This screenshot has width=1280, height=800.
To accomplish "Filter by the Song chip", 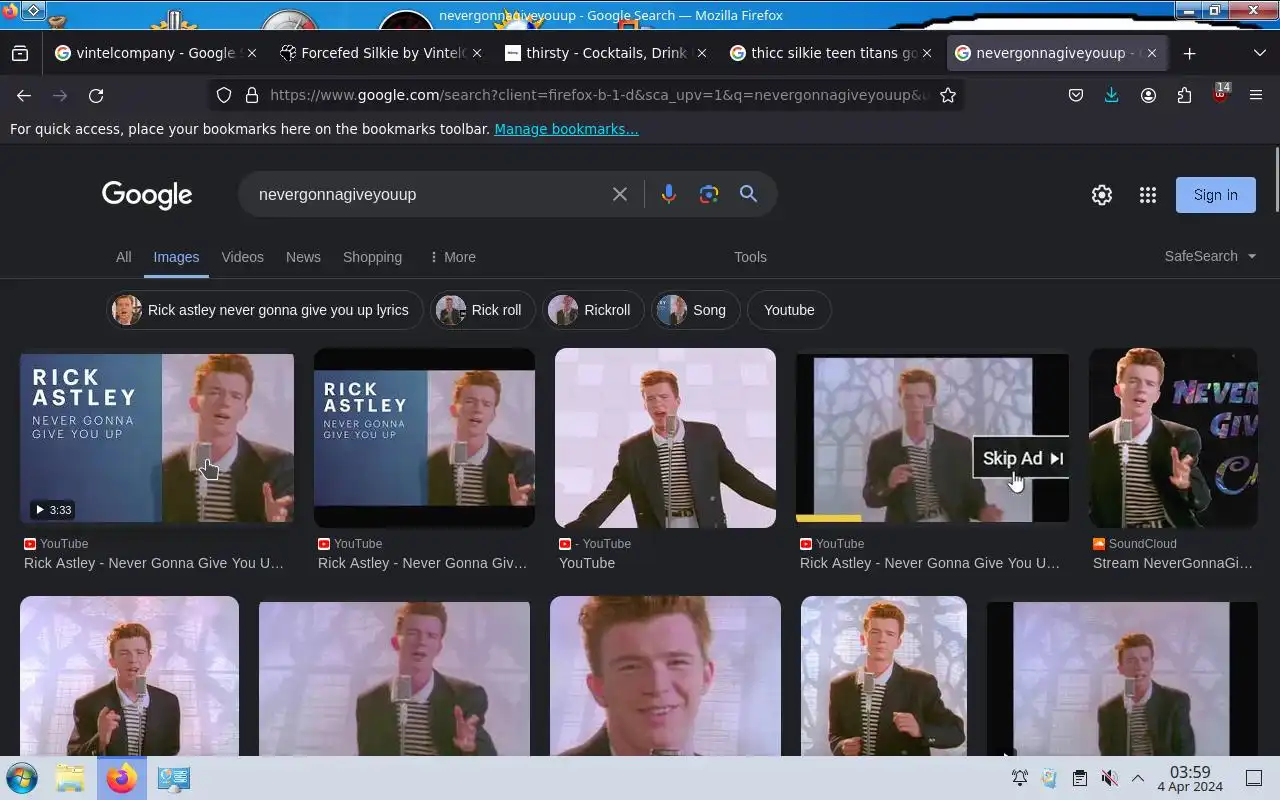I will (695, 310).
